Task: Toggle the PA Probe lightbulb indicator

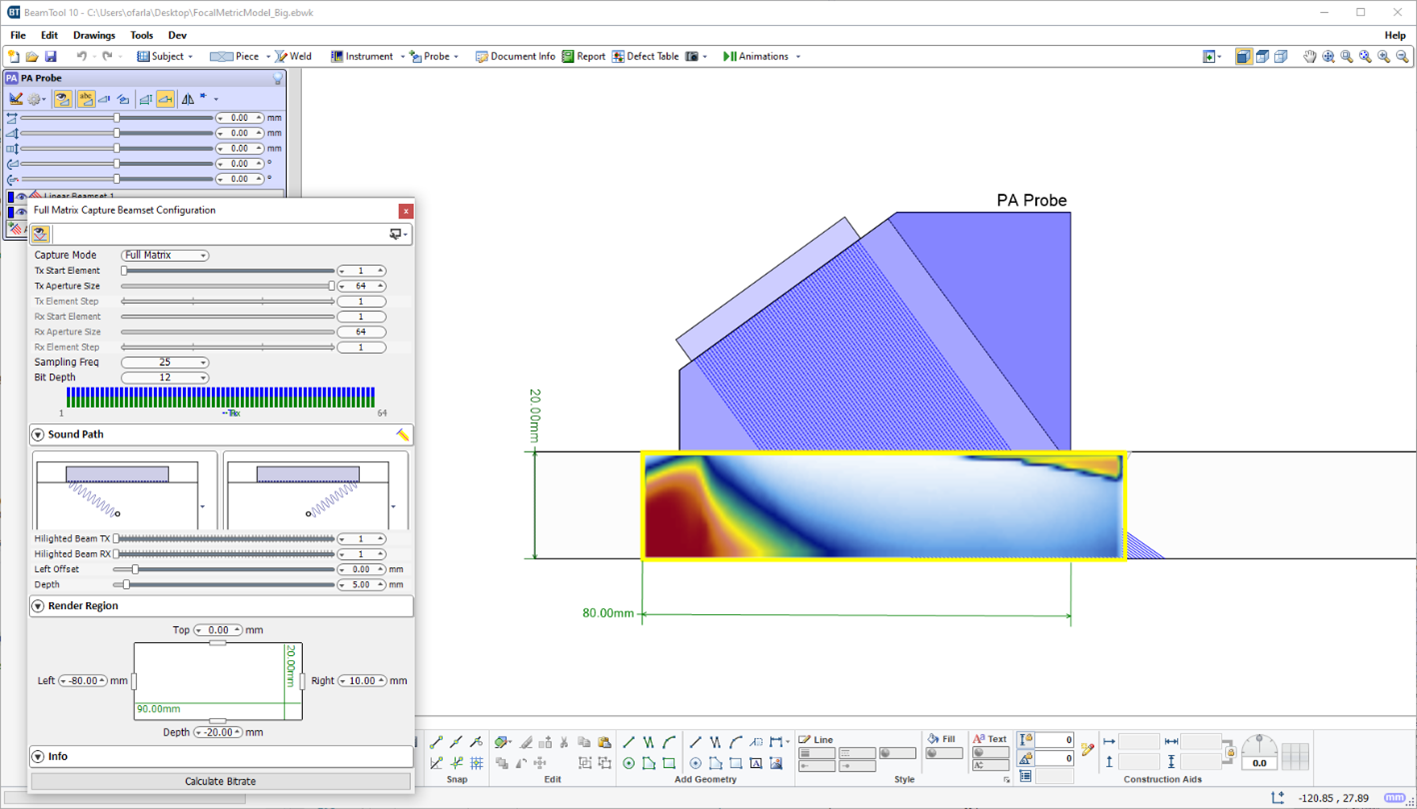Action: coord(277,78)
